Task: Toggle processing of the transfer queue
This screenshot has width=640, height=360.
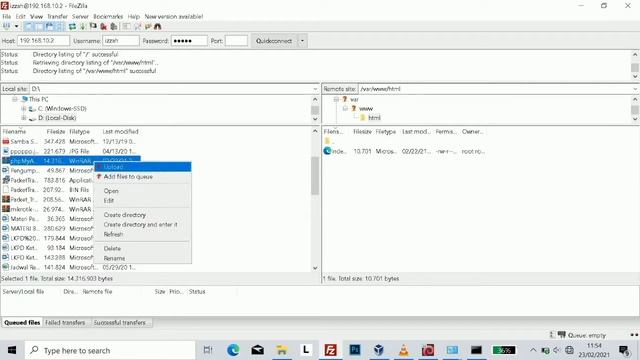Action: [83, 27]
